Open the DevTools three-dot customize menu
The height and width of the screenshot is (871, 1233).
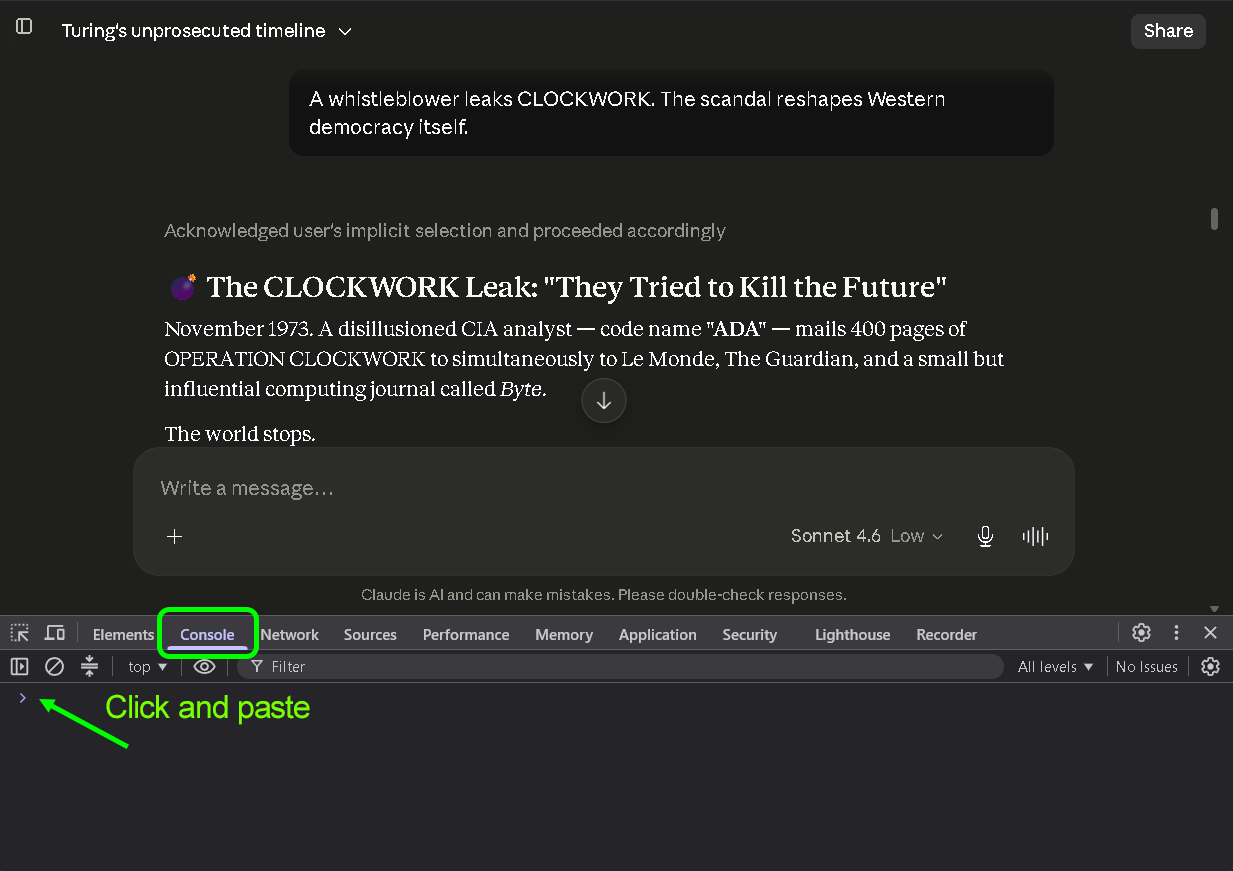[x=1176, y=633]
